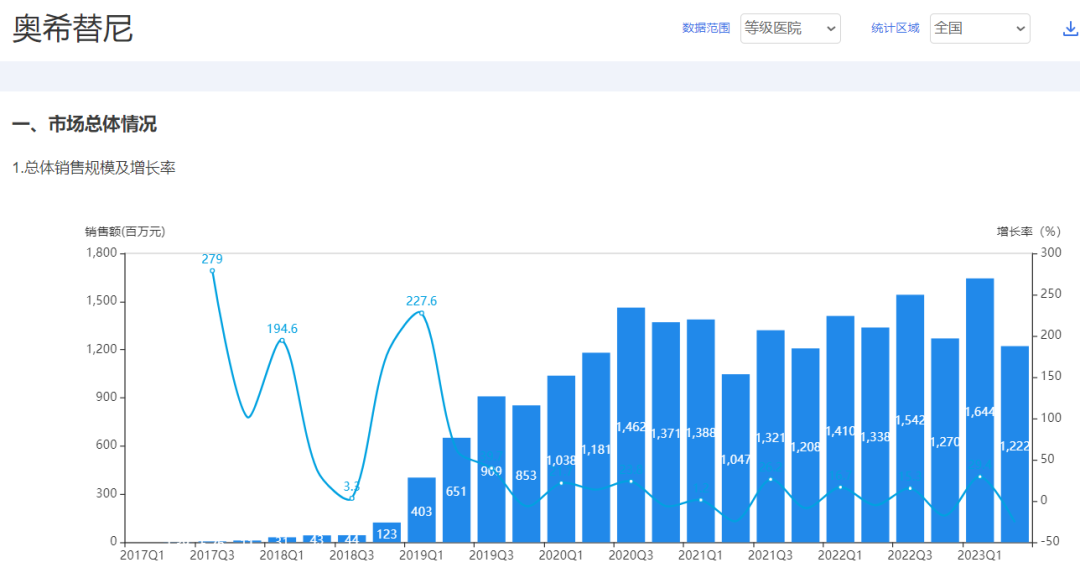Select the bar labeled 1,542
Viewport: 1080px width, 578px height.
tap(910, 419)
